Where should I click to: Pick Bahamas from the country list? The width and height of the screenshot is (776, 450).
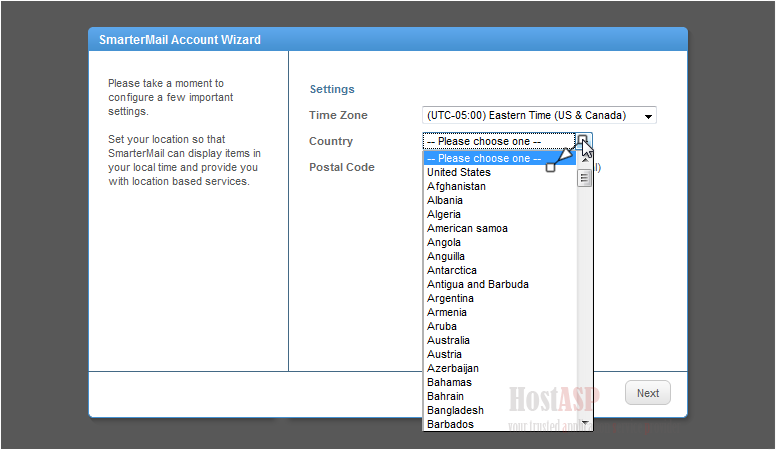[x=449, y=382]
